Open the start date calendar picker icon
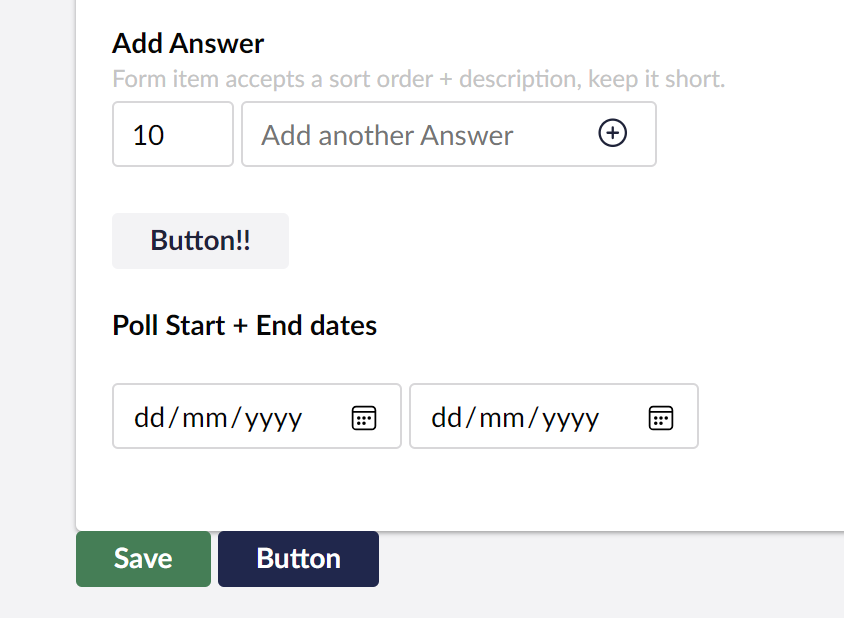The height and width of the screenshot is (618, 844). (364, 417)
